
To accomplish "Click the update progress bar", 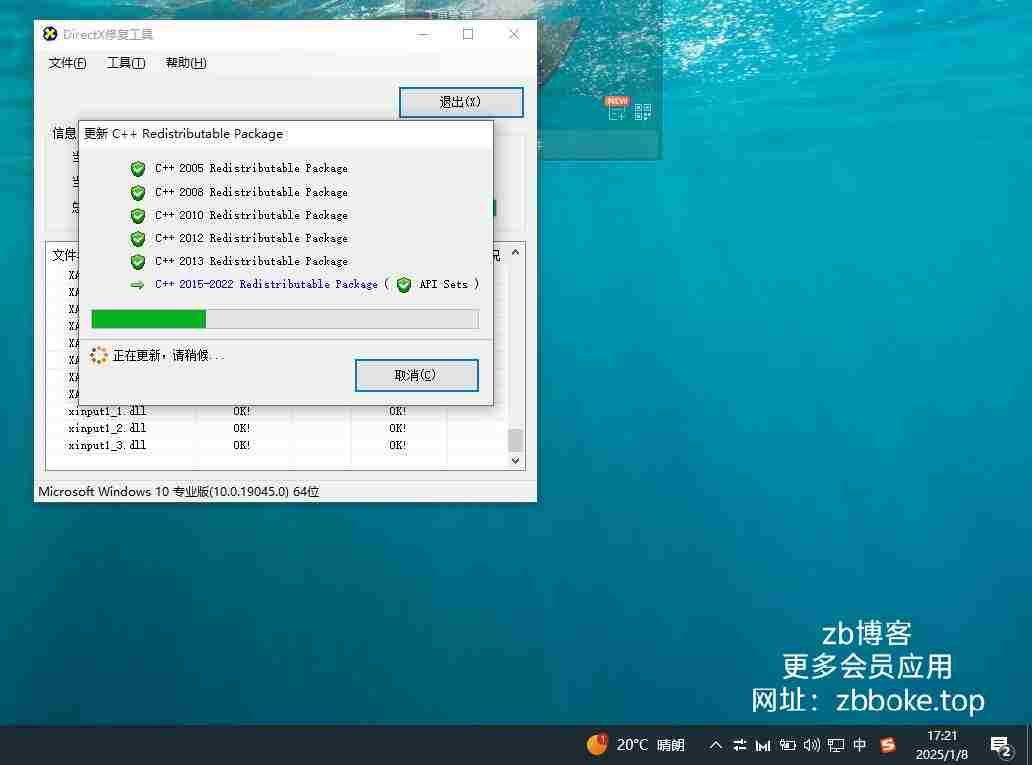I will point(285,319).
